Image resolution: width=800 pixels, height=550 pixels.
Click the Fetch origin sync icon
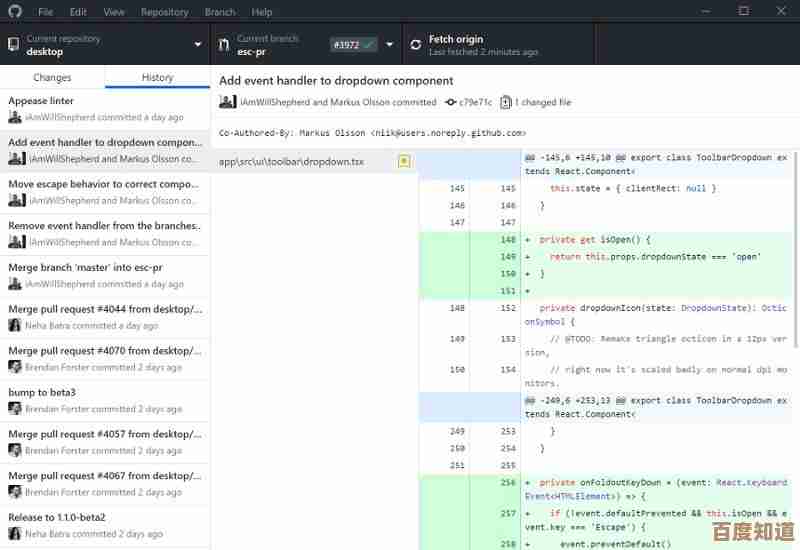tap(415, 45)
